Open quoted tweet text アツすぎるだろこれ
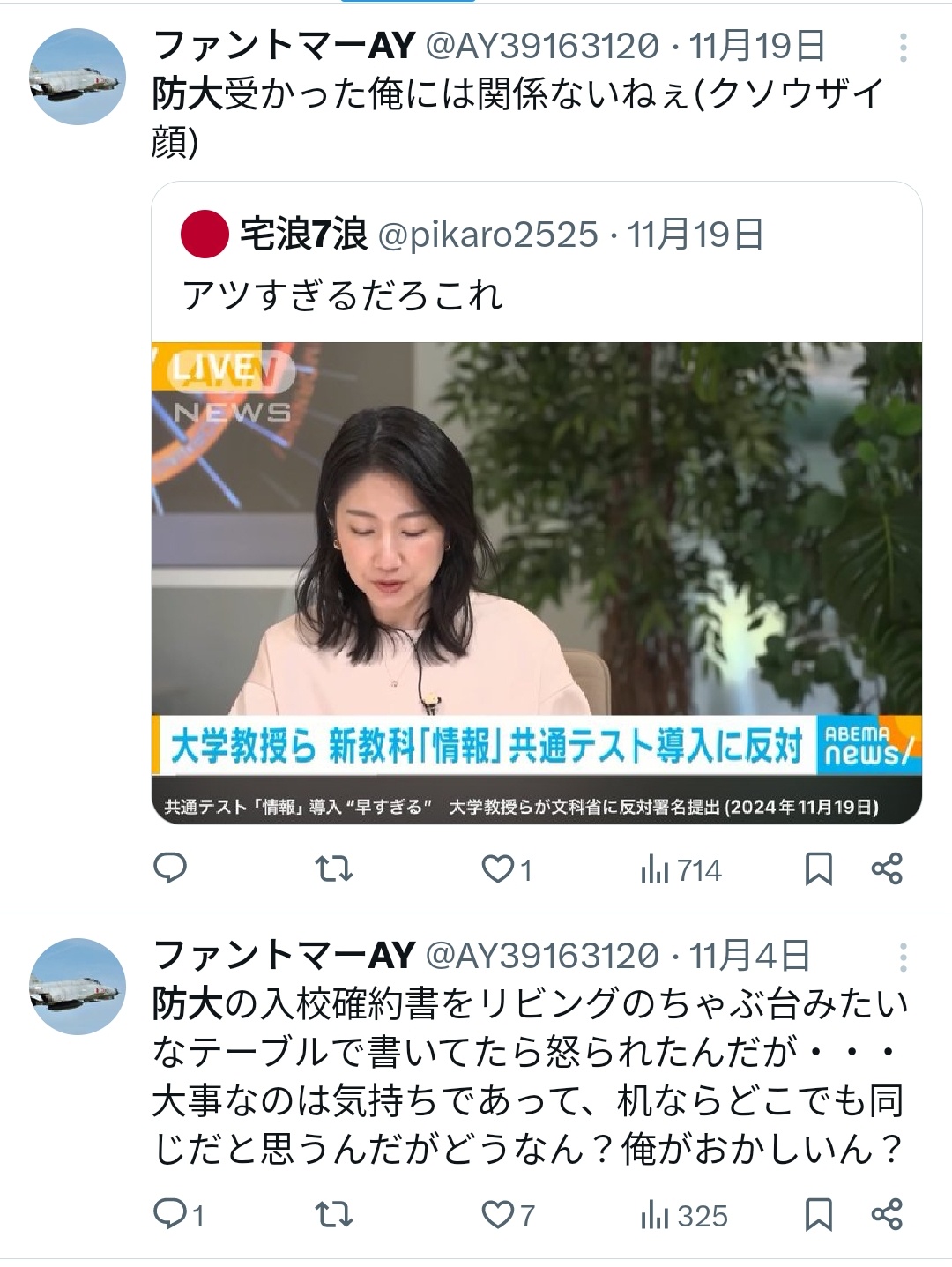This screenshot has width=952, height=1267. pyautogui.click(x=343, y=294)
